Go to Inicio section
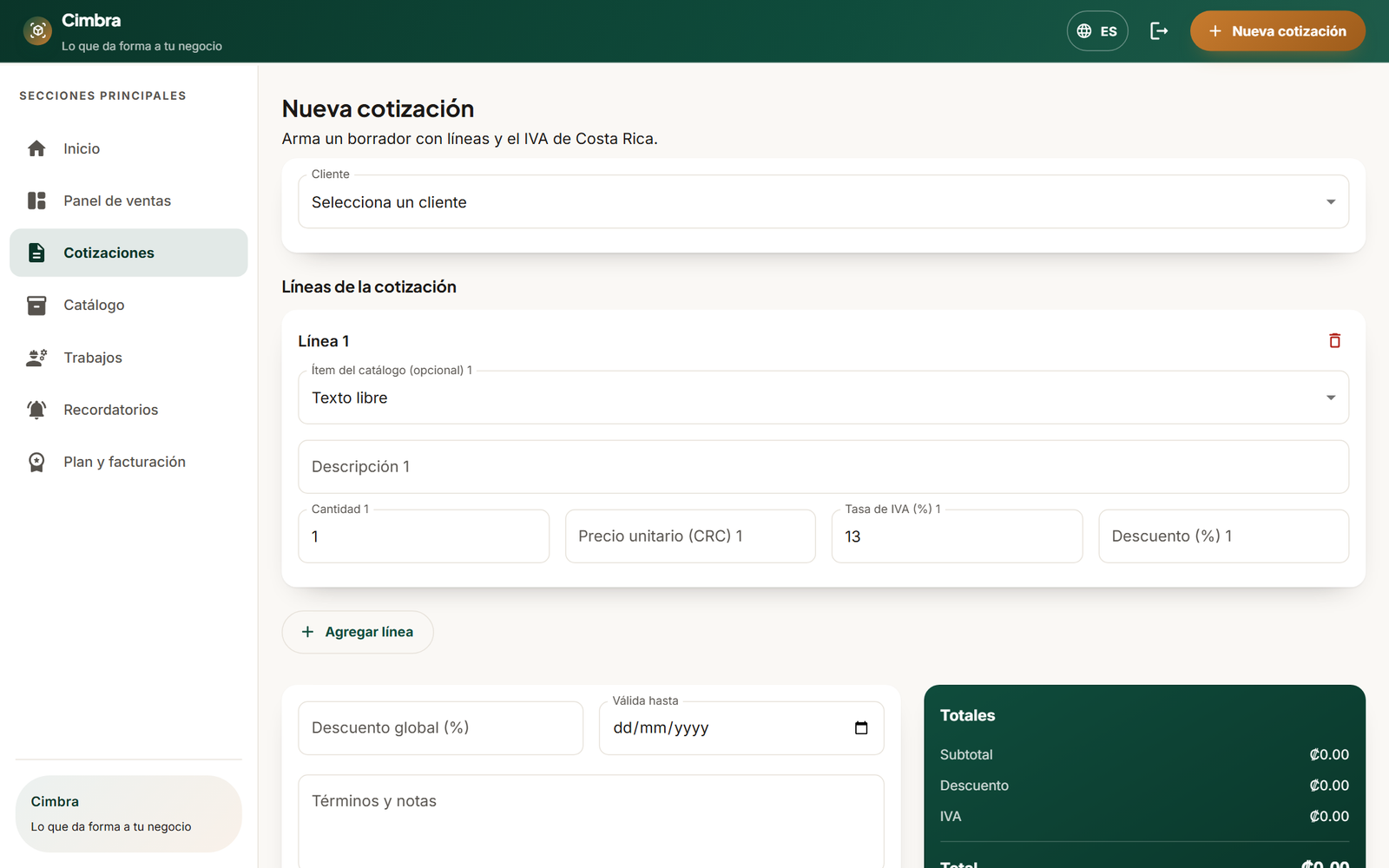Viewport: 1389px width, 868px height. tap(128, 148)
